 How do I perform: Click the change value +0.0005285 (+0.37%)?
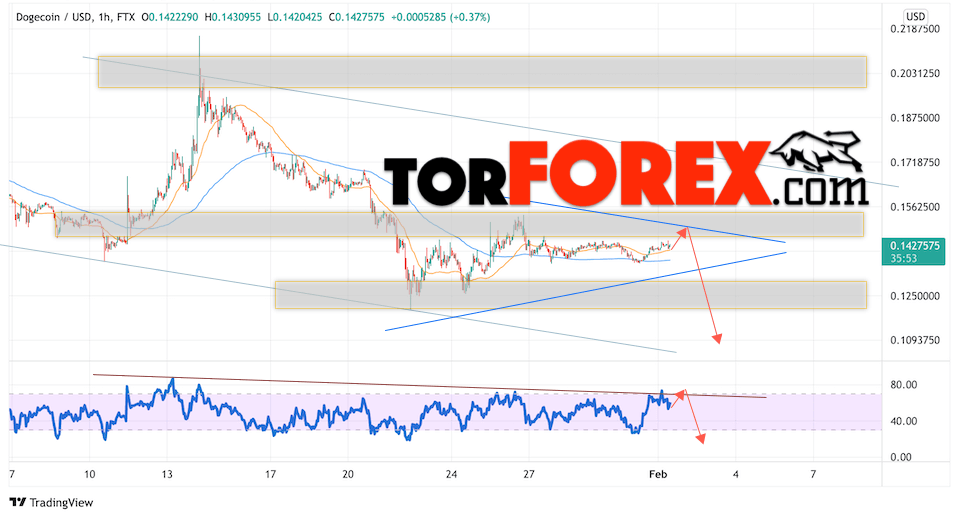point(440,18)
